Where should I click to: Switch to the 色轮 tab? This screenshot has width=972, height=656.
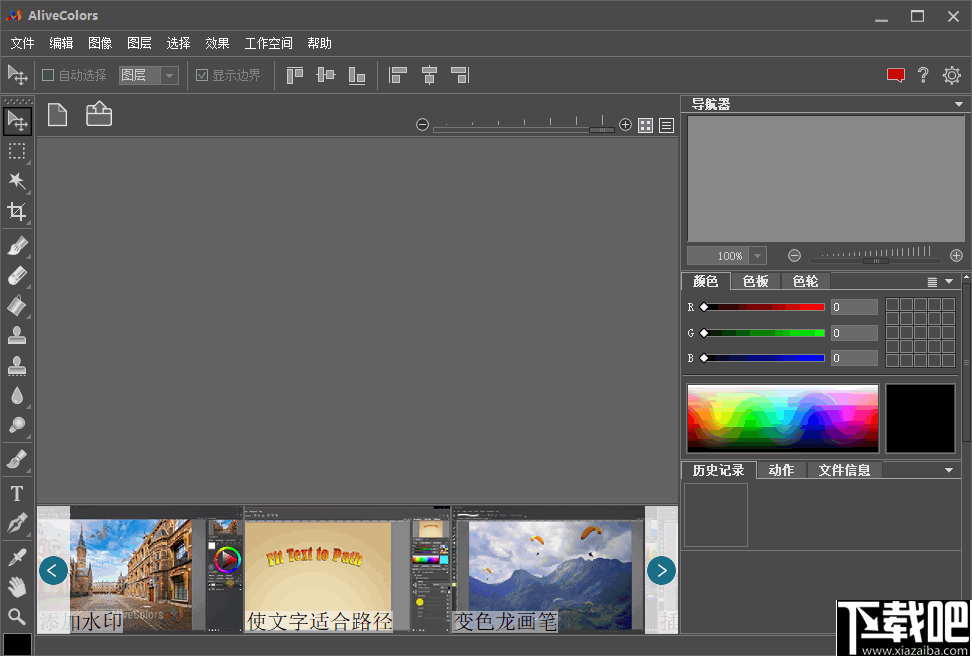tap(805, 281)
